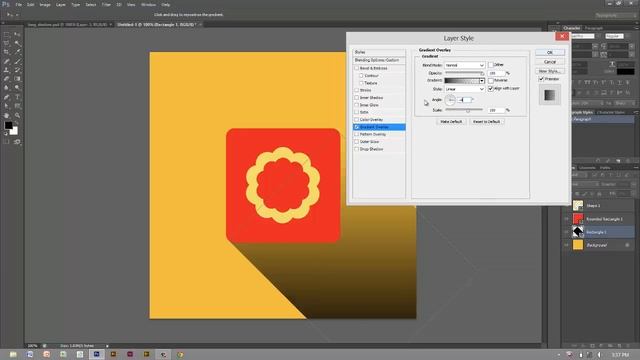The image size is (640, 360).
Task: Select the Healing Brush tool
Action: coord(7,61)
